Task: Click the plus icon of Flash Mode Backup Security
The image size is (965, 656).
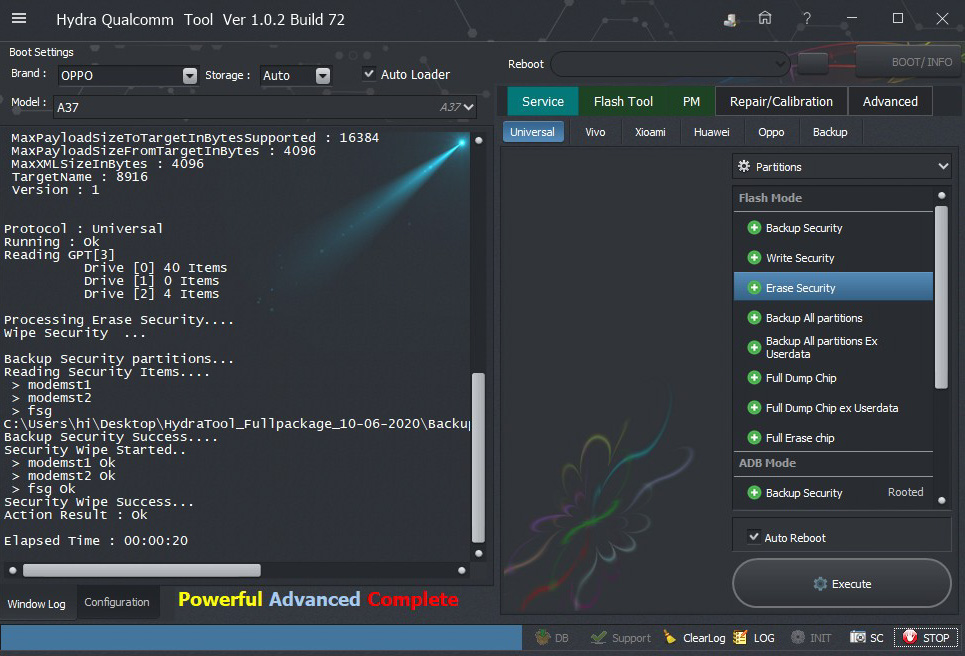Action: coord(754,228)
